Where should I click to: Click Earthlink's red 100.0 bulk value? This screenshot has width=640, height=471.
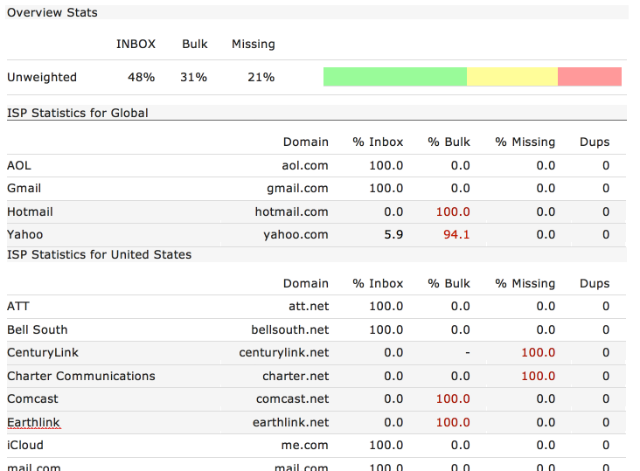pyautogui.click(x=453, y=422)
